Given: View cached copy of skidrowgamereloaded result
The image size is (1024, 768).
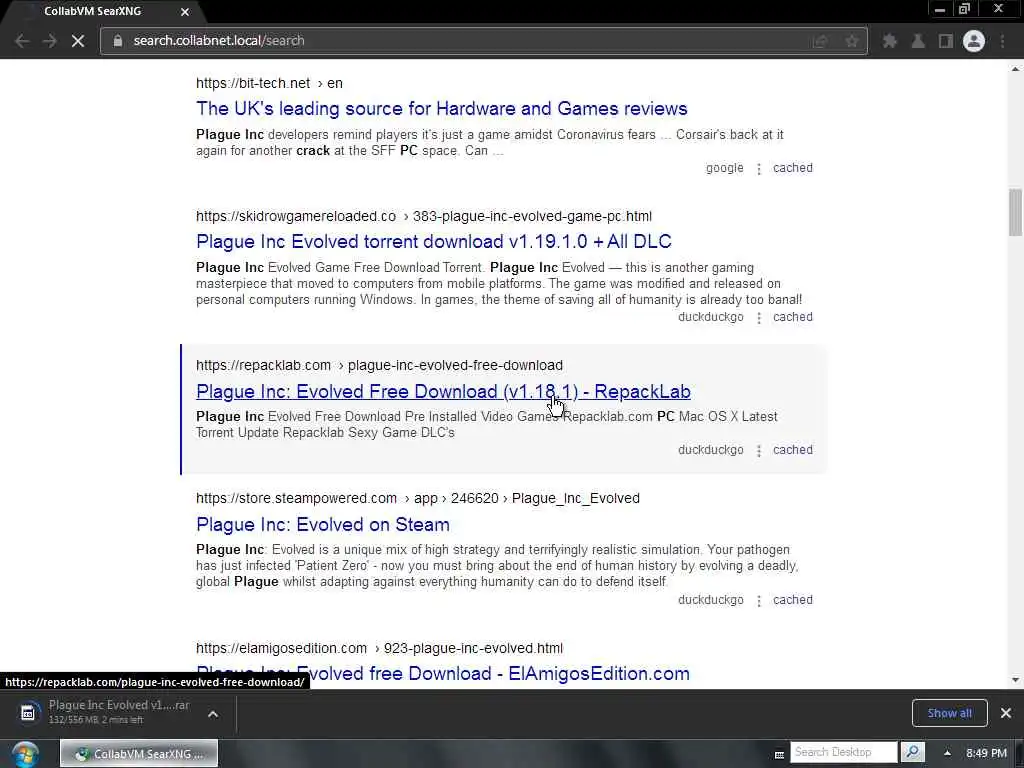Looking at the screenshot, I should (793, 317).
